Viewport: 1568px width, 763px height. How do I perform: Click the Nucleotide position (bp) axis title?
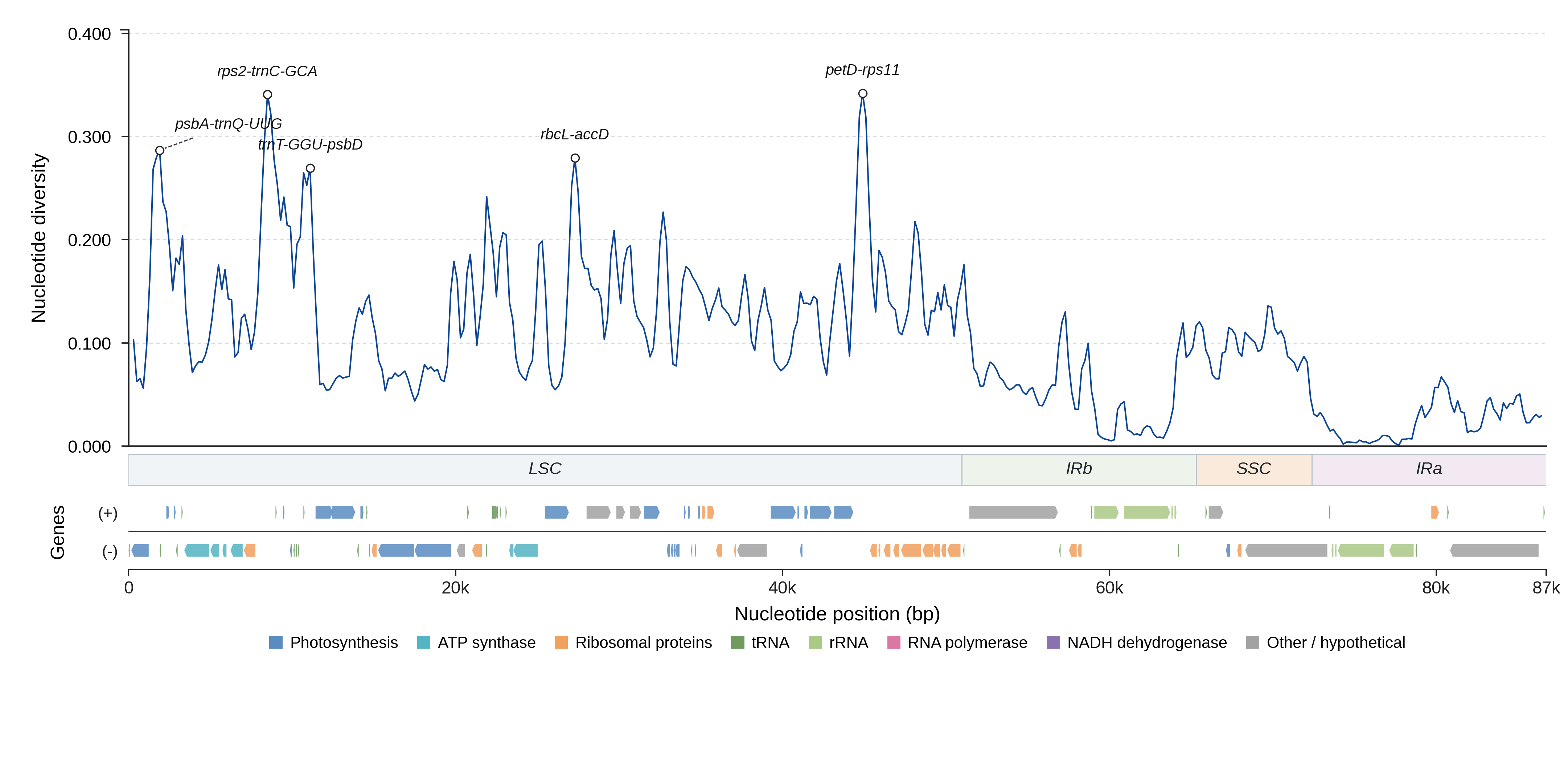(837, 614)
